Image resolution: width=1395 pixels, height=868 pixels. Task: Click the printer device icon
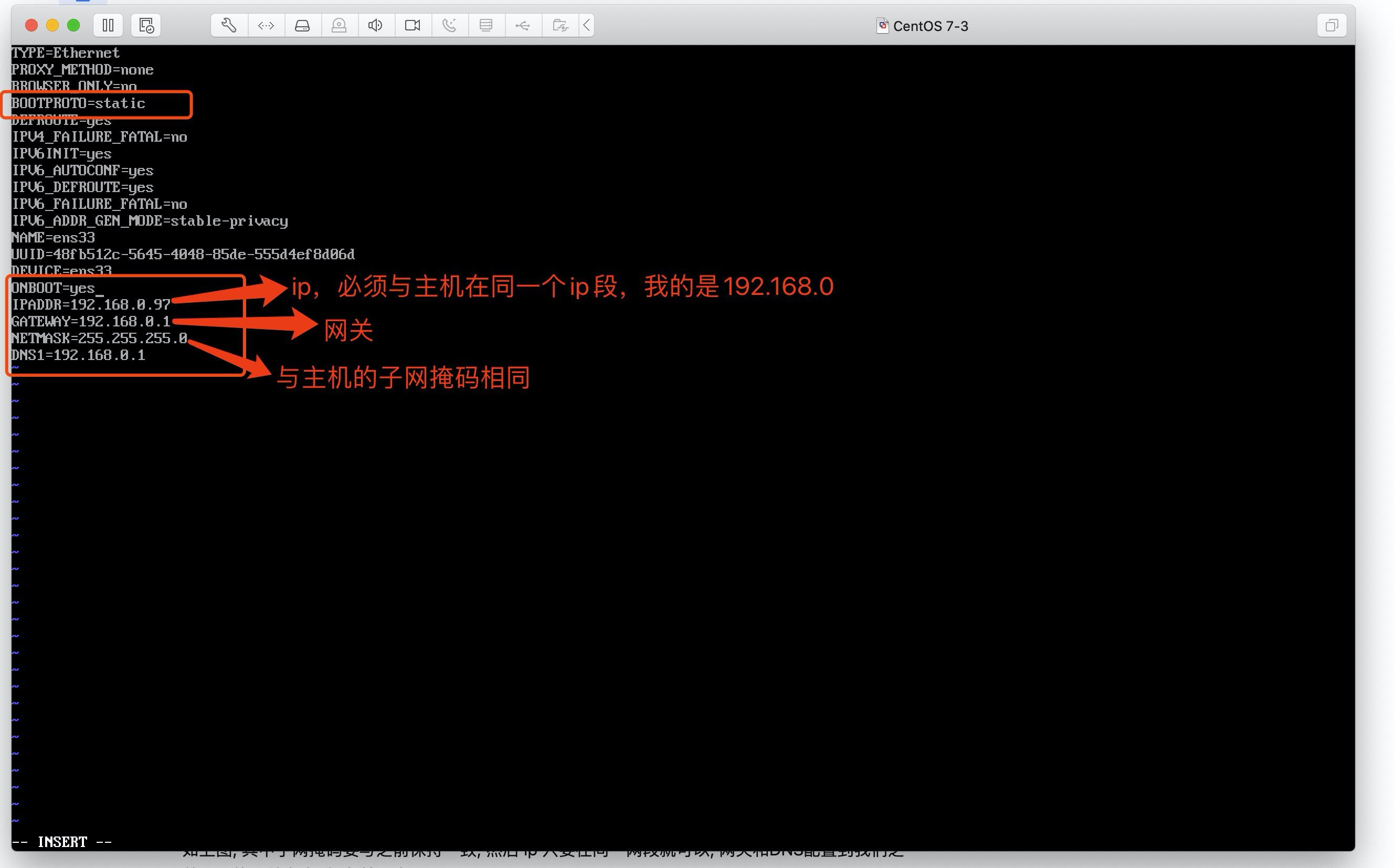(x=486, y=25)
